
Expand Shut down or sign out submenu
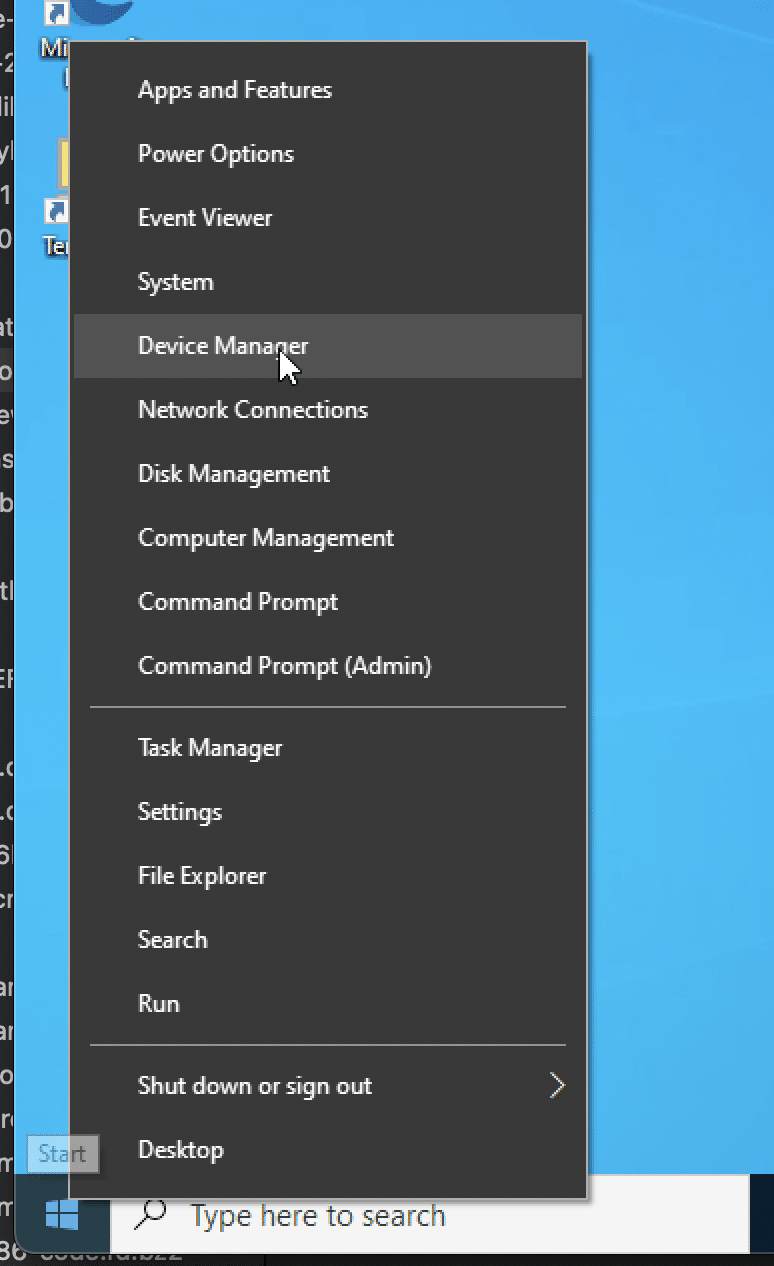[x=328, y=1086]
